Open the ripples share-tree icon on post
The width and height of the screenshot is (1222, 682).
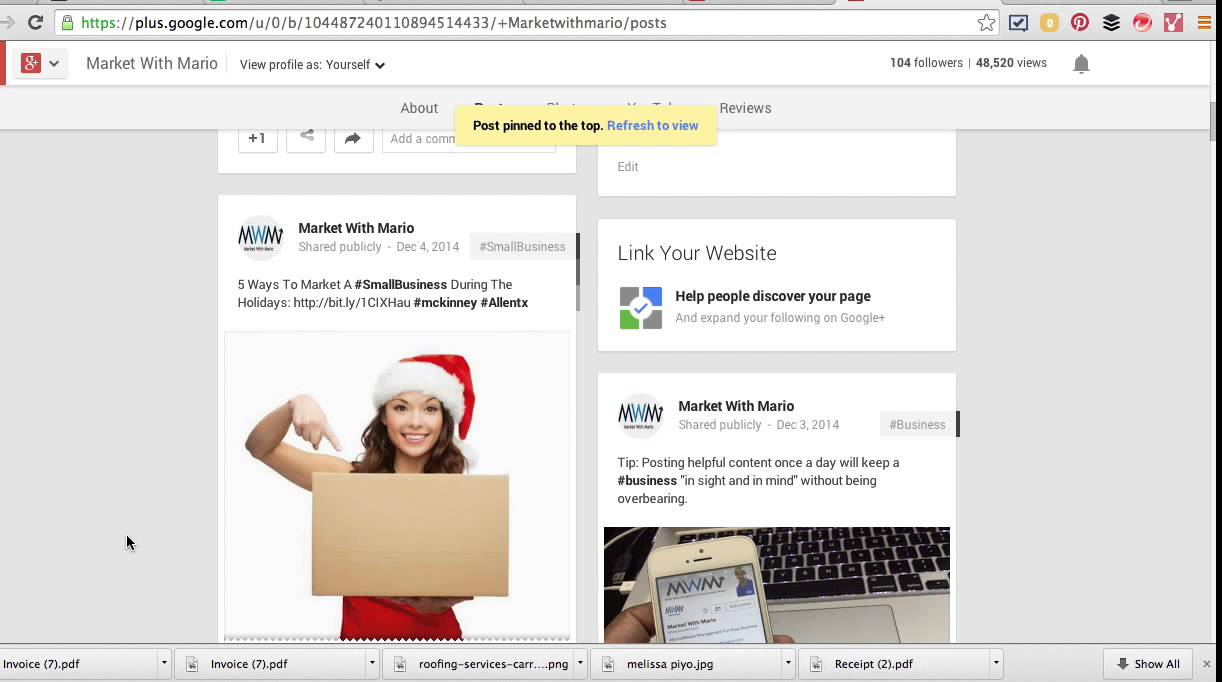pos(306,138)
